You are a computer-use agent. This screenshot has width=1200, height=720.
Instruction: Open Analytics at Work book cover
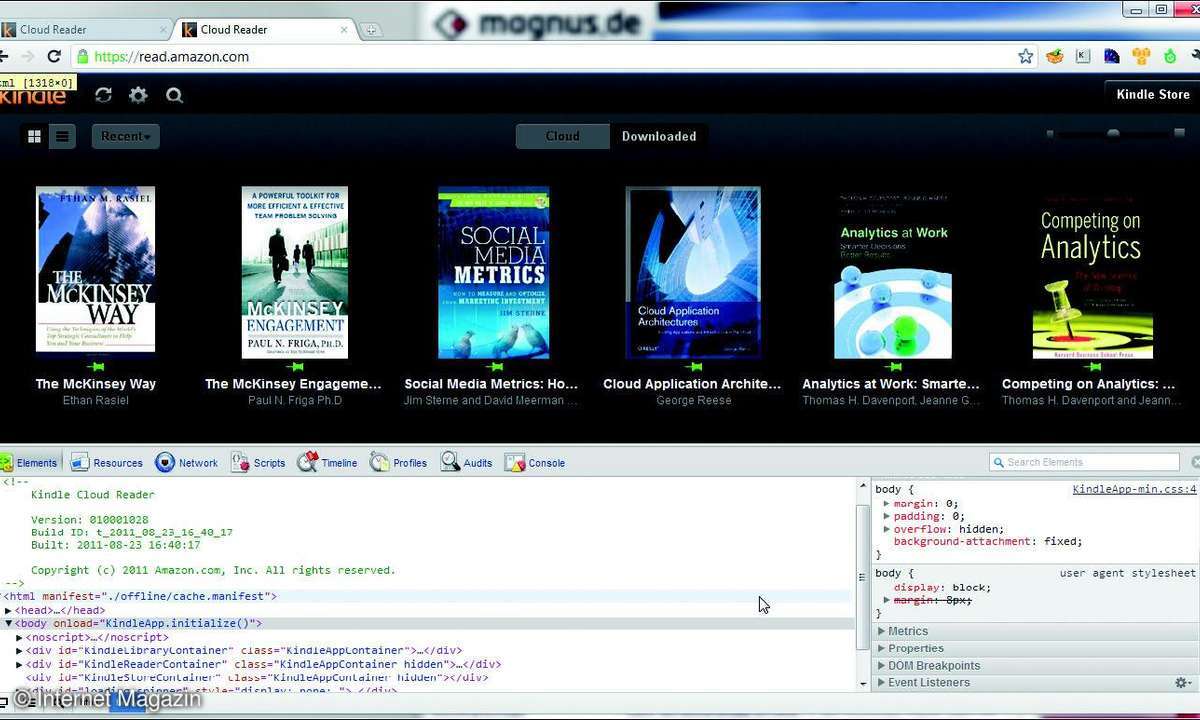(892, 275)
